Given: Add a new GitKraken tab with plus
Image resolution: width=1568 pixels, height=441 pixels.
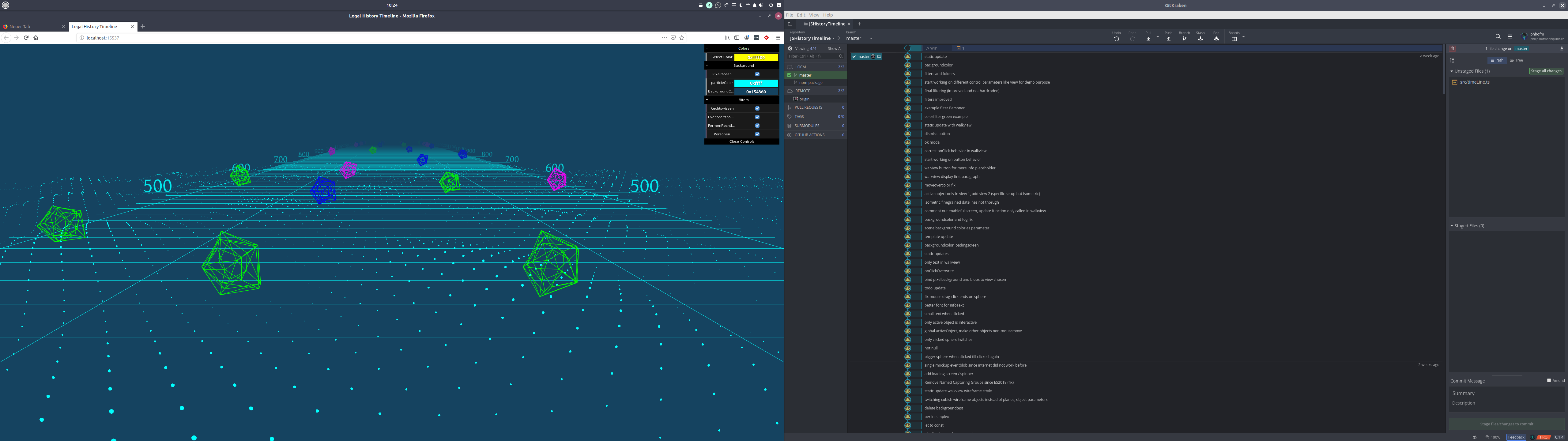Looking at the screenshot, I should [x=859, y=24].
